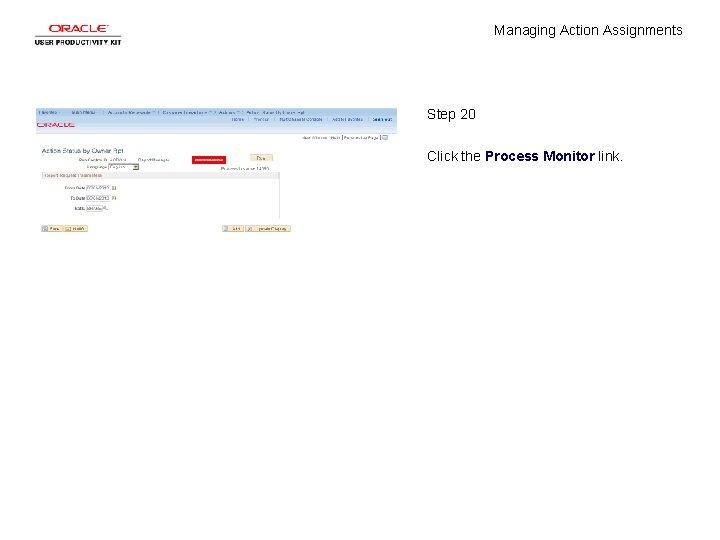The width and height of the screenshot is (720, 540).
Task: Open the Report Manager link
Action: click(x=153, y=160)
